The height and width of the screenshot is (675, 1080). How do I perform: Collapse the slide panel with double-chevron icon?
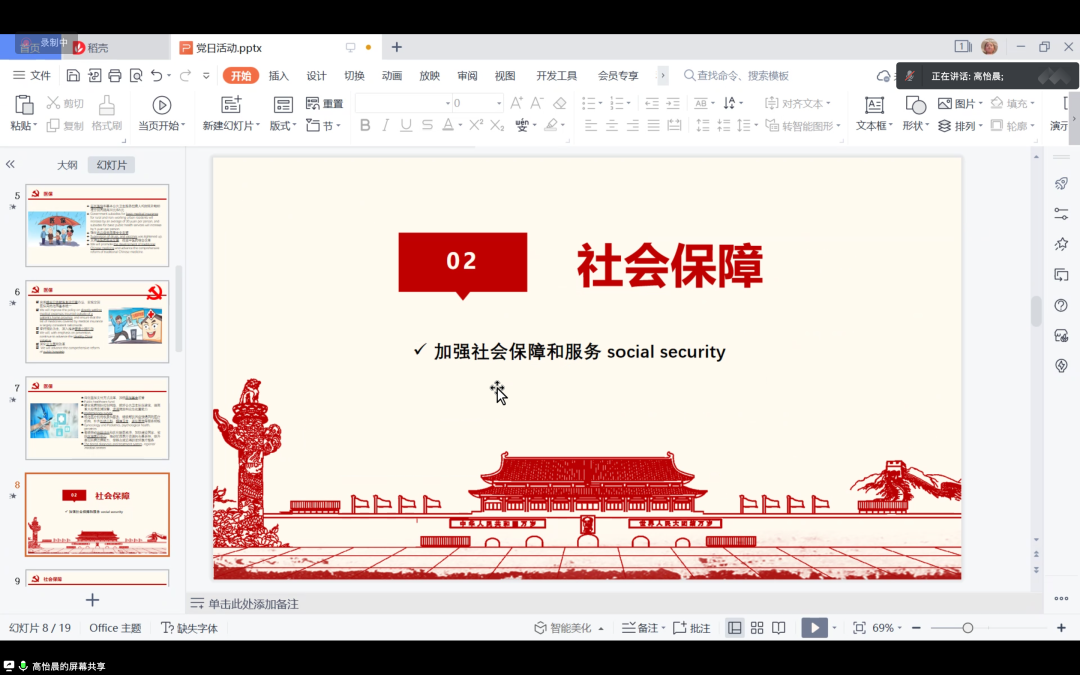click(x=10, y=164)
